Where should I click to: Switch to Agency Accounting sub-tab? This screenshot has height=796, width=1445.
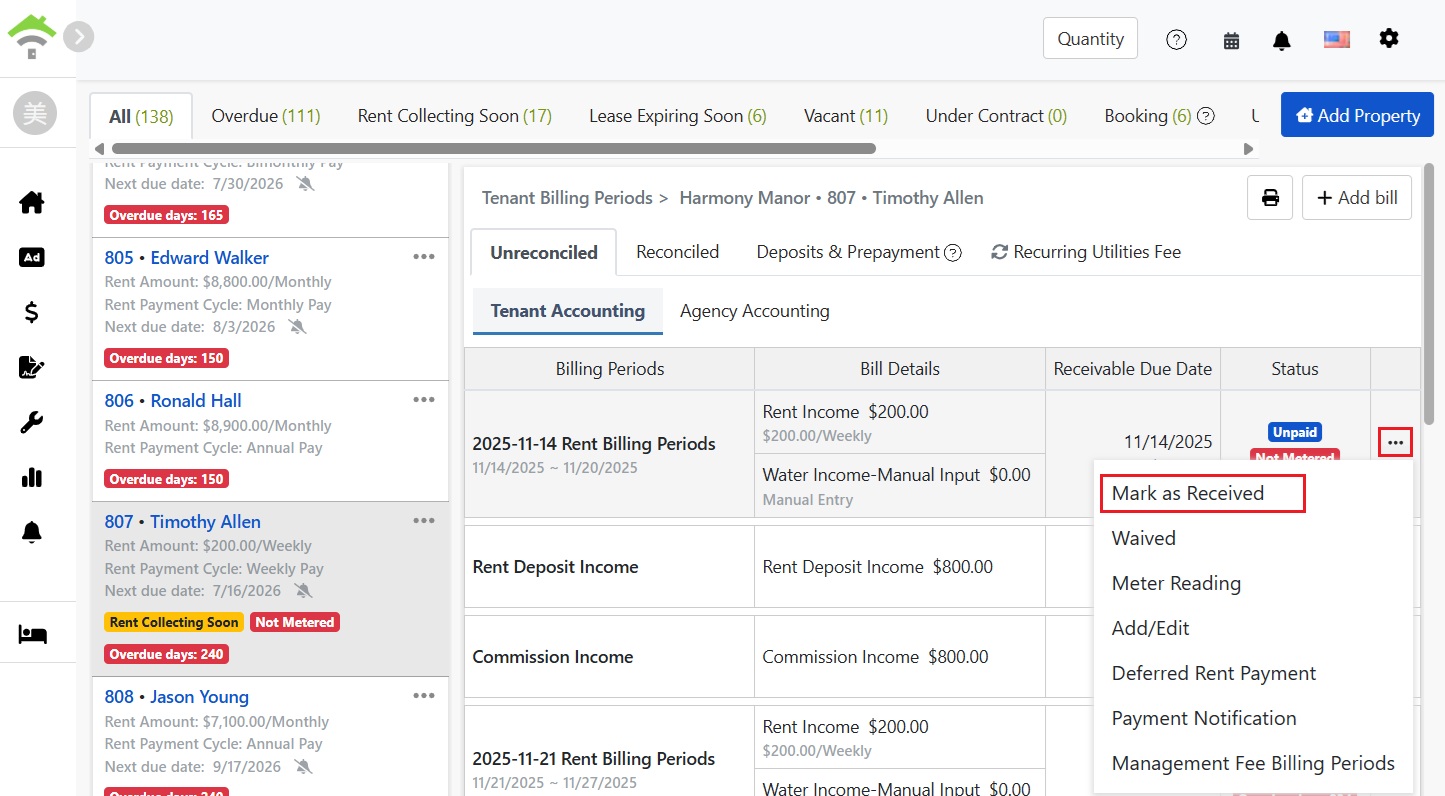[x=755, y=311]
